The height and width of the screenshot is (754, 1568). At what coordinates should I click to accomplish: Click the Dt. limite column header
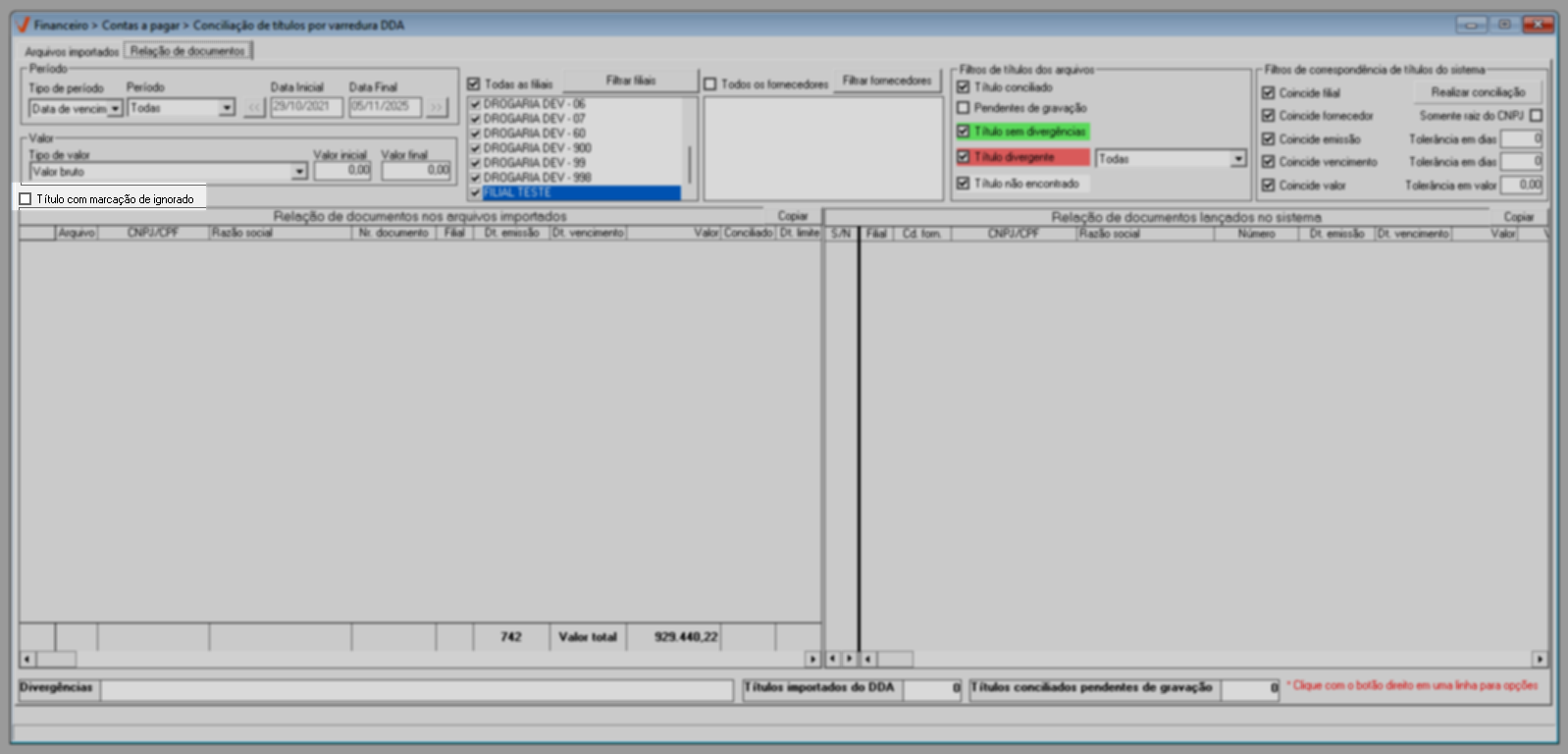(x=799, y=234)
